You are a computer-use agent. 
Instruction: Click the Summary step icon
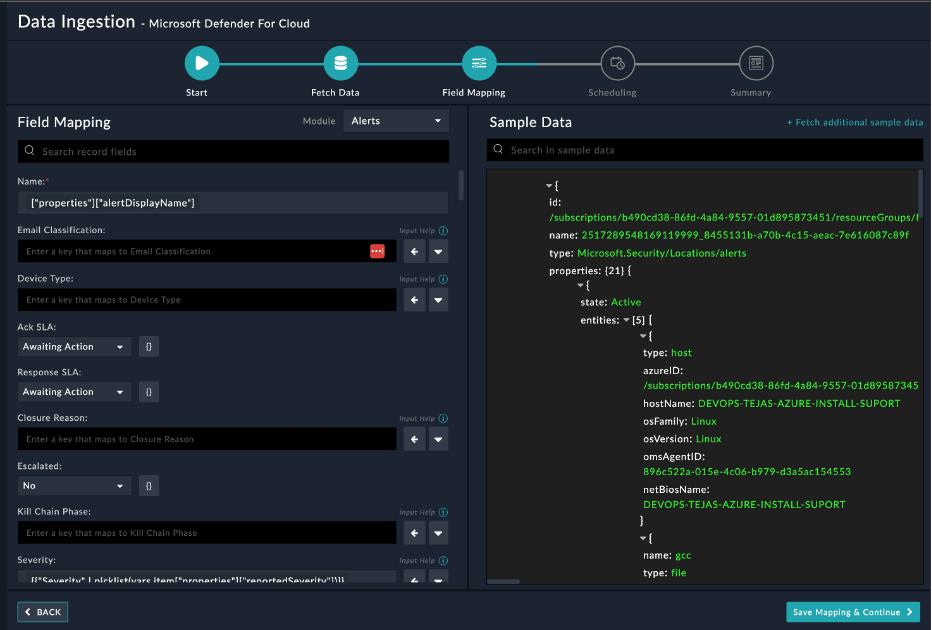click(x=755, y=63)
